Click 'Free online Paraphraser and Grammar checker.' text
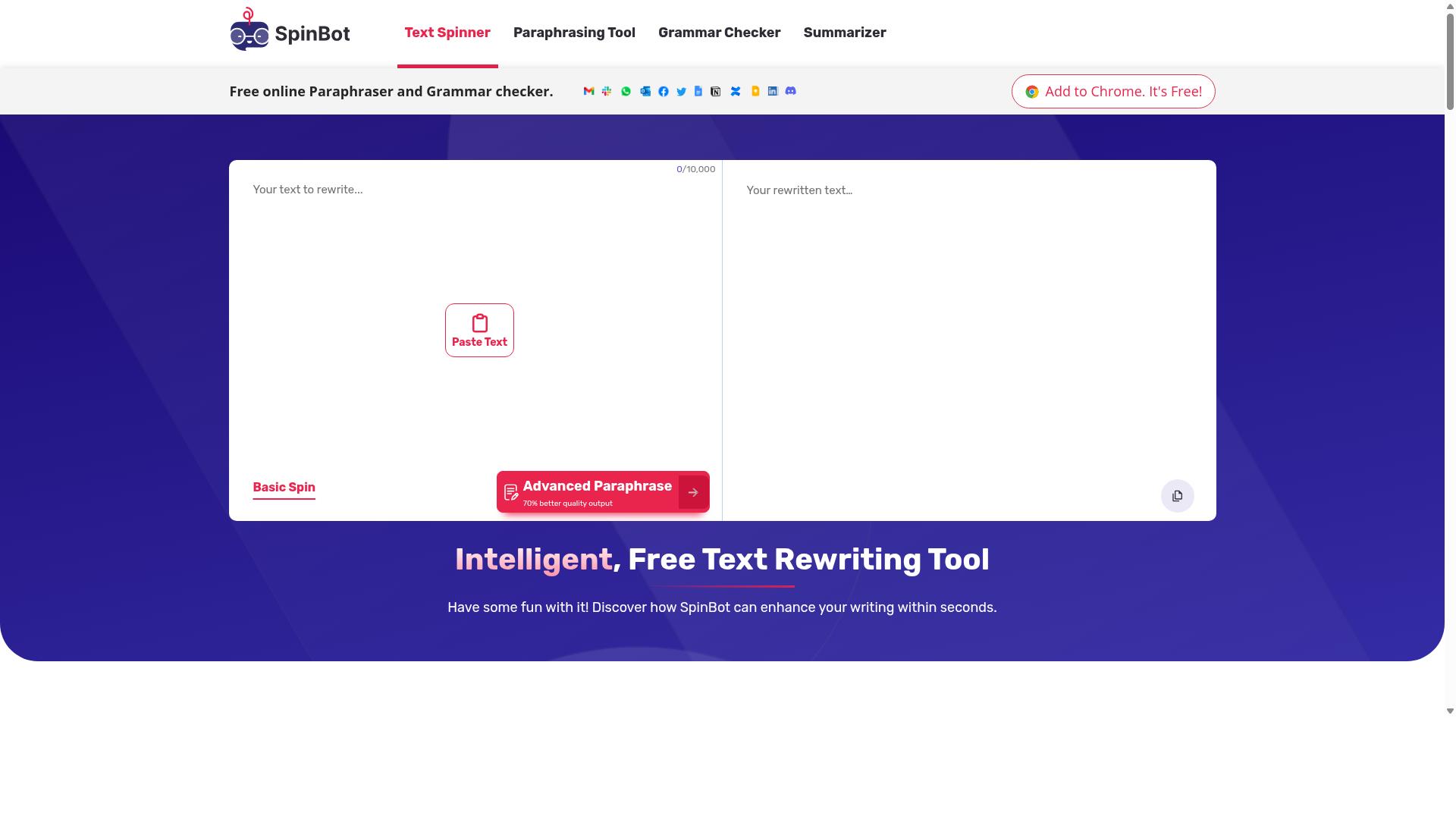The image size is (1456, 819). (391, 92)
